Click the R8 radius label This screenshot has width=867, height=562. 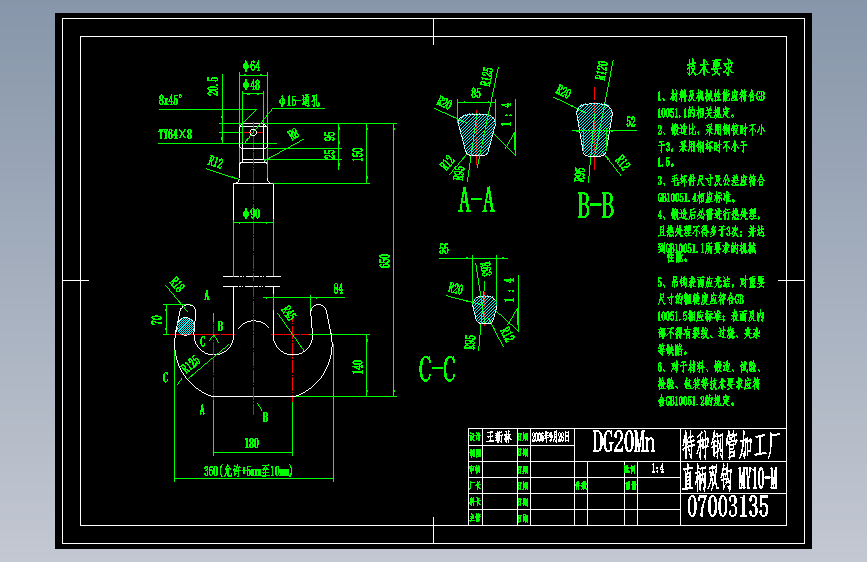[294, 134]
